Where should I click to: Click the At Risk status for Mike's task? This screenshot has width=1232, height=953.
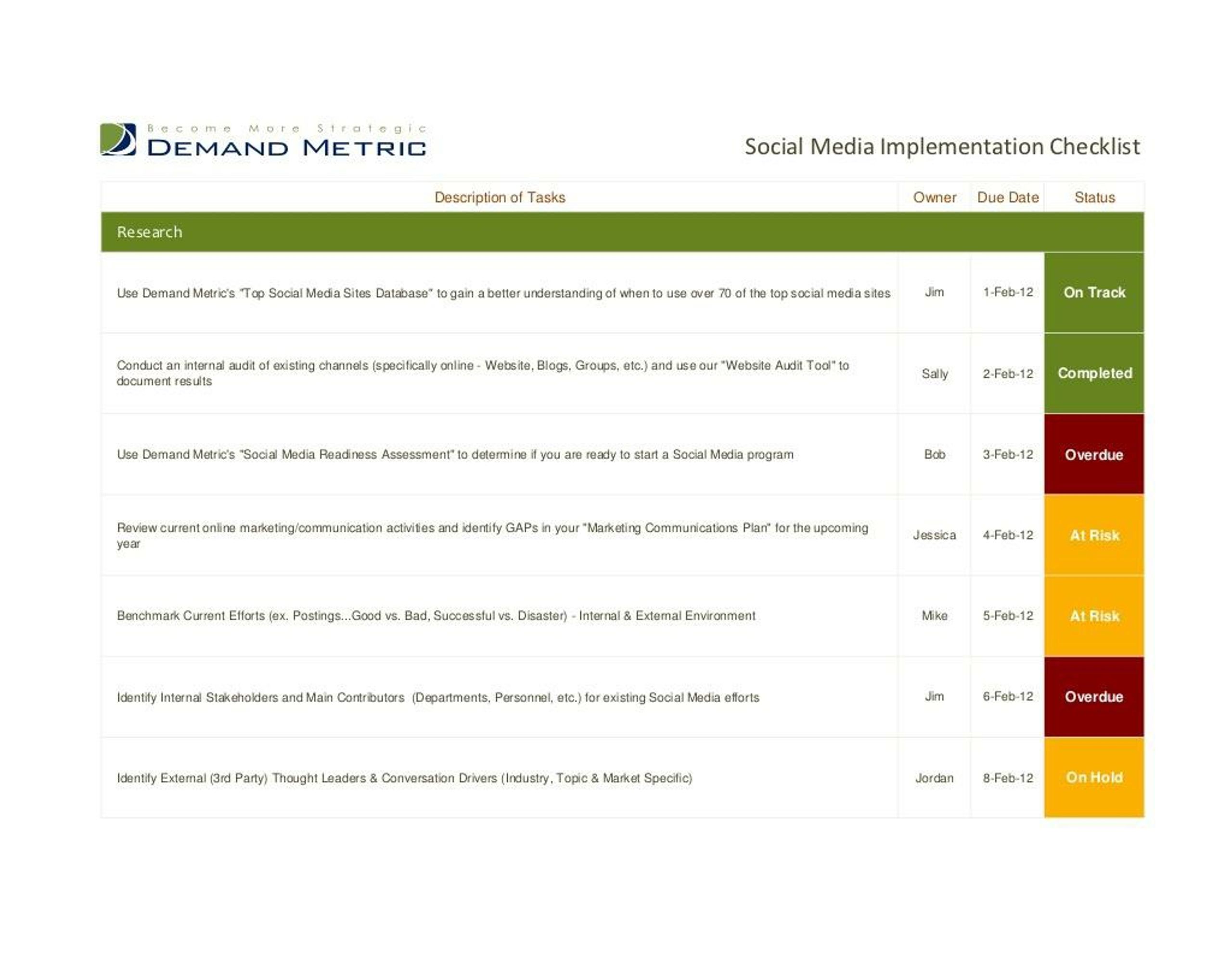point(1094,616)
